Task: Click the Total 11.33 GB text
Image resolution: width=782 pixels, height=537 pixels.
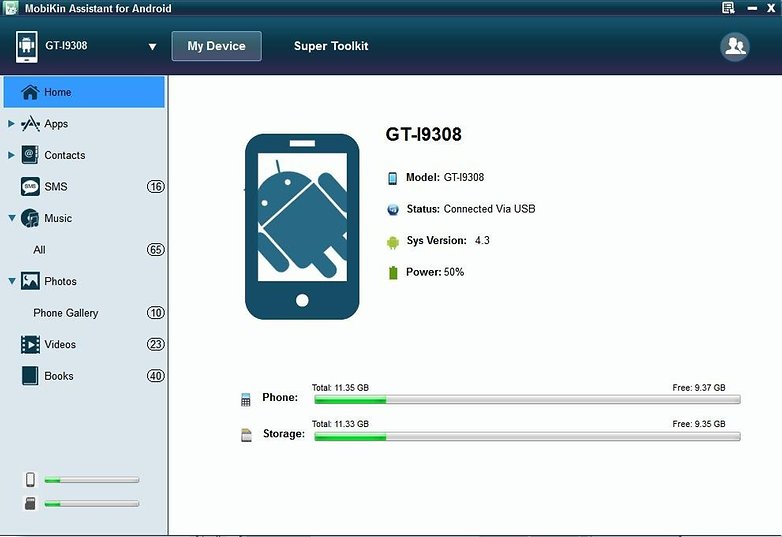Action: [340, 424]
